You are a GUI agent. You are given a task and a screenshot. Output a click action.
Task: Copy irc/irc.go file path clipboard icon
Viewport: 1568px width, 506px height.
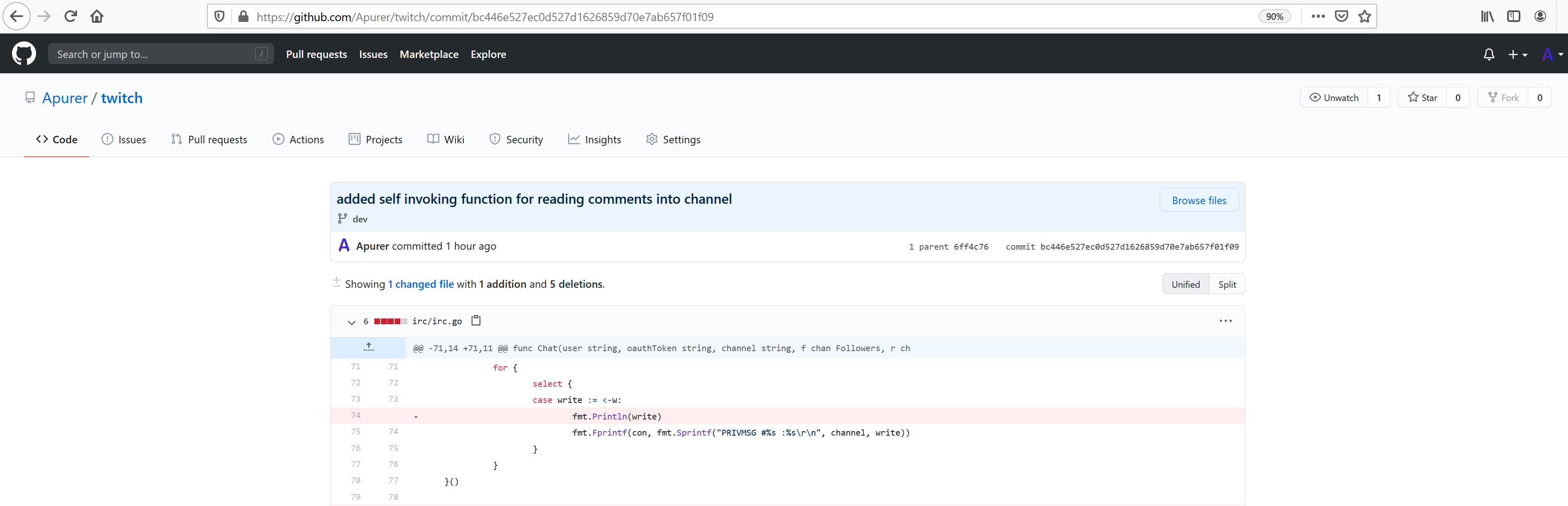(476, 320)
